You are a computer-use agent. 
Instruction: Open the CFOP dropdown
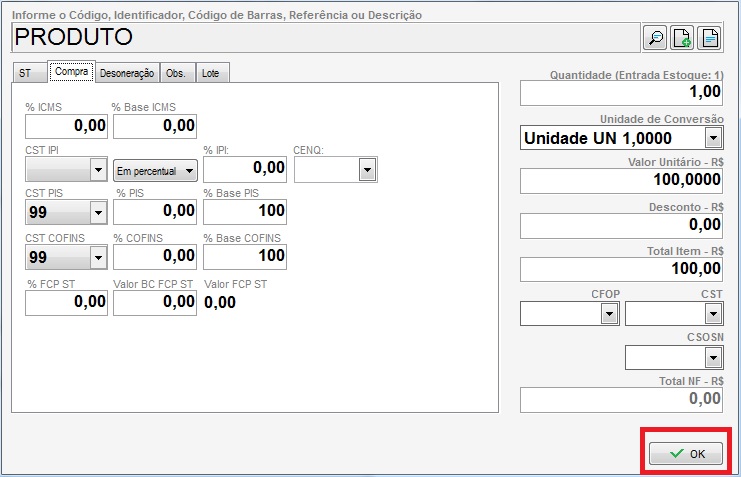point(608,314)
